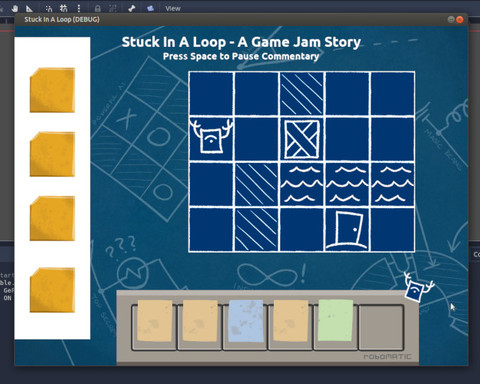Click the 'Stuck In A Loop - A Game Jam Story' heading
The height and width of the screenshot is (384, 480).
[241, 42]
